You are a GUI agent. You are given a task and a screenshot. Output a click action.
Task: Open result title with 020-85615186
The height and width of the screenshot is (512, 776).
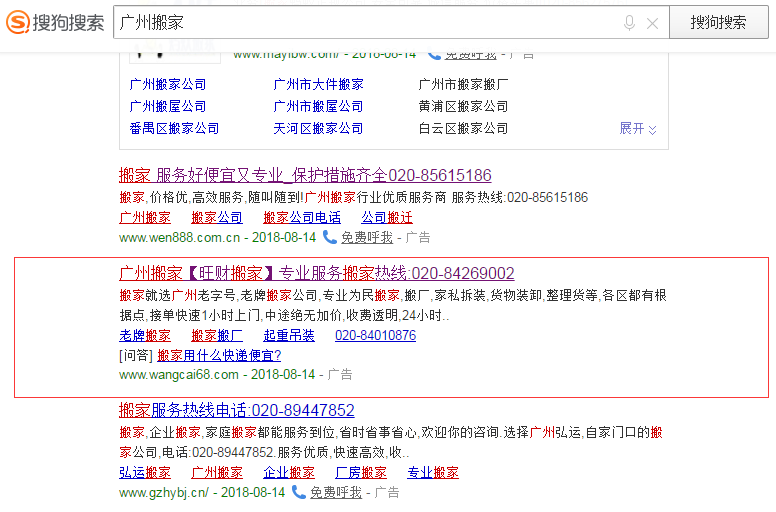click(305, 175)
